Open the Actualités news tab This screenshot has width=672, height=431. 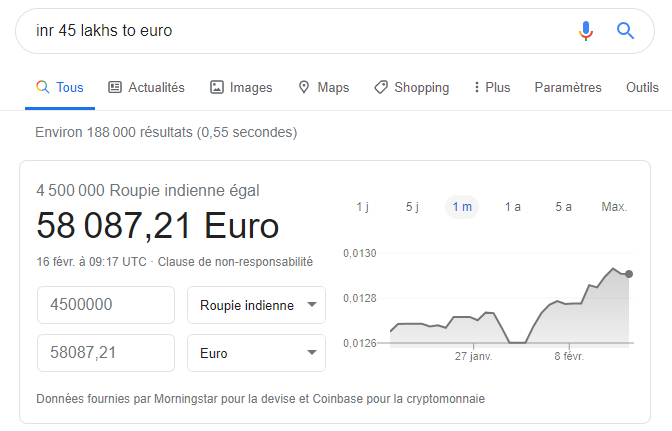146,88
